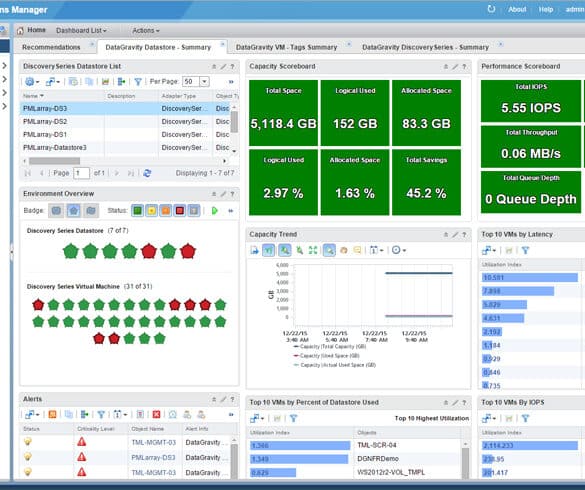Image resolution: width=585 pixels, height=490 pixels.
Task: Expand the first left sidebar chevron
Action: (4, 66)
